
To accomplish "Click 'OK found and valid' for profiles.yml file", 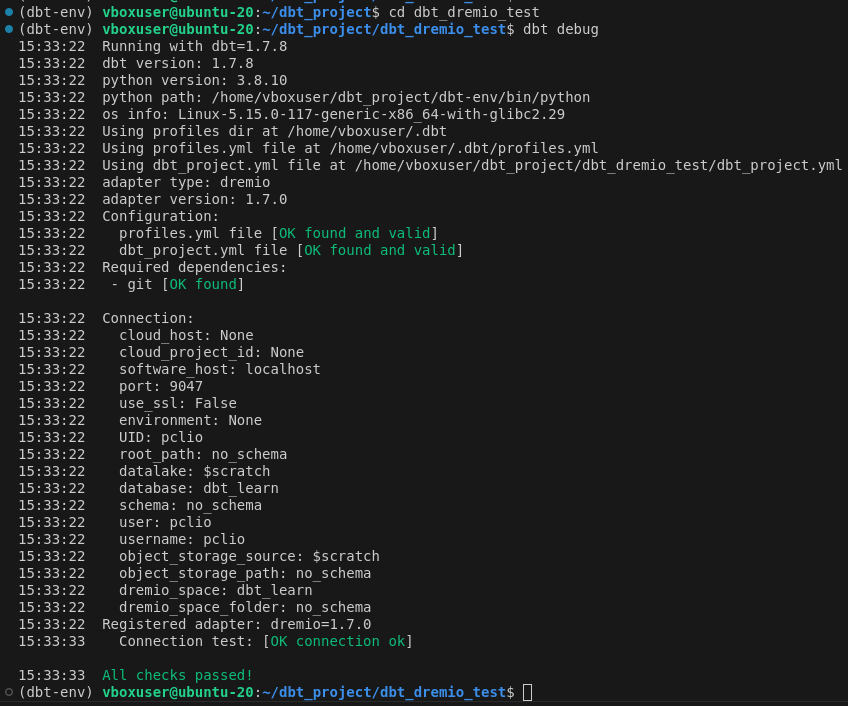I will click(354, 233).
